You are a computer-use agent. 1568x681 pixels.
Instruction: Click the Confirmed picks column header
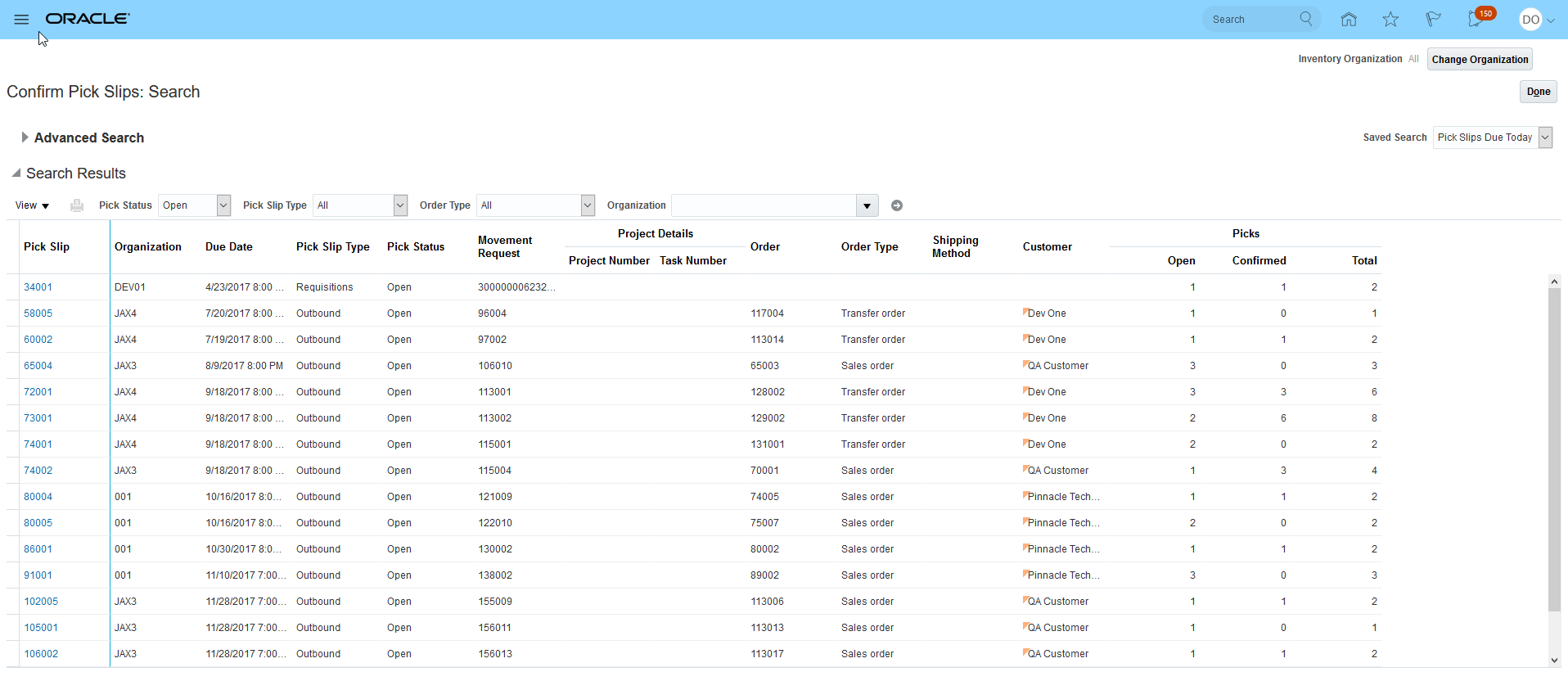[1259, 260]
